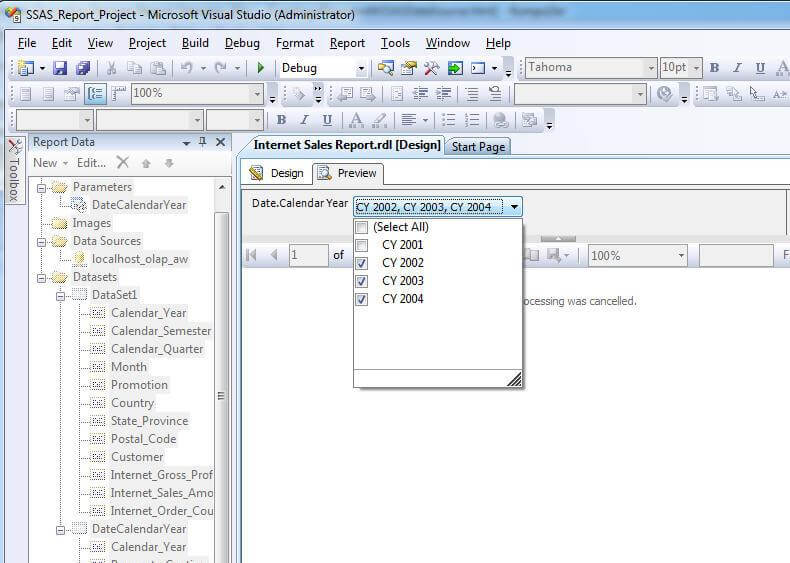
Task: Uncheck the CY 2003 checkbox
Action: (x=362, y=281)
